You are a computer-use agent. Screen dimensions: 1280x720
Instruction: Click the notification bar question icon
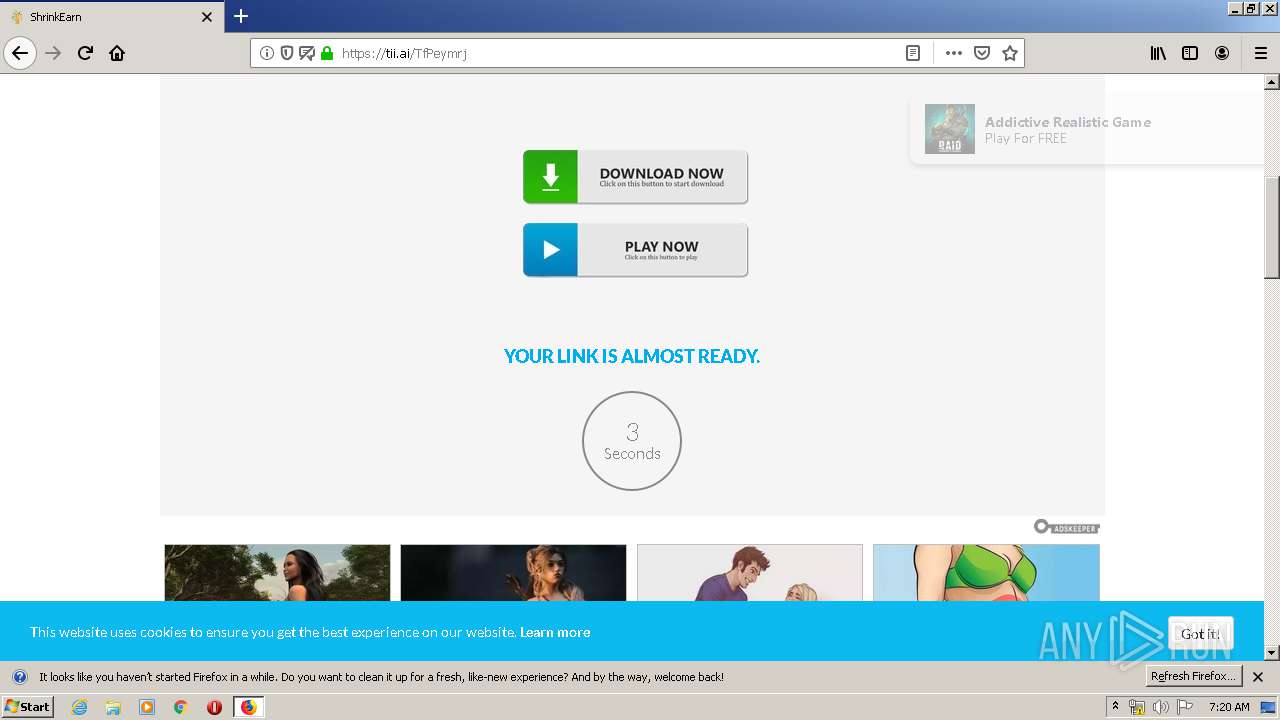tap(19, 677)
